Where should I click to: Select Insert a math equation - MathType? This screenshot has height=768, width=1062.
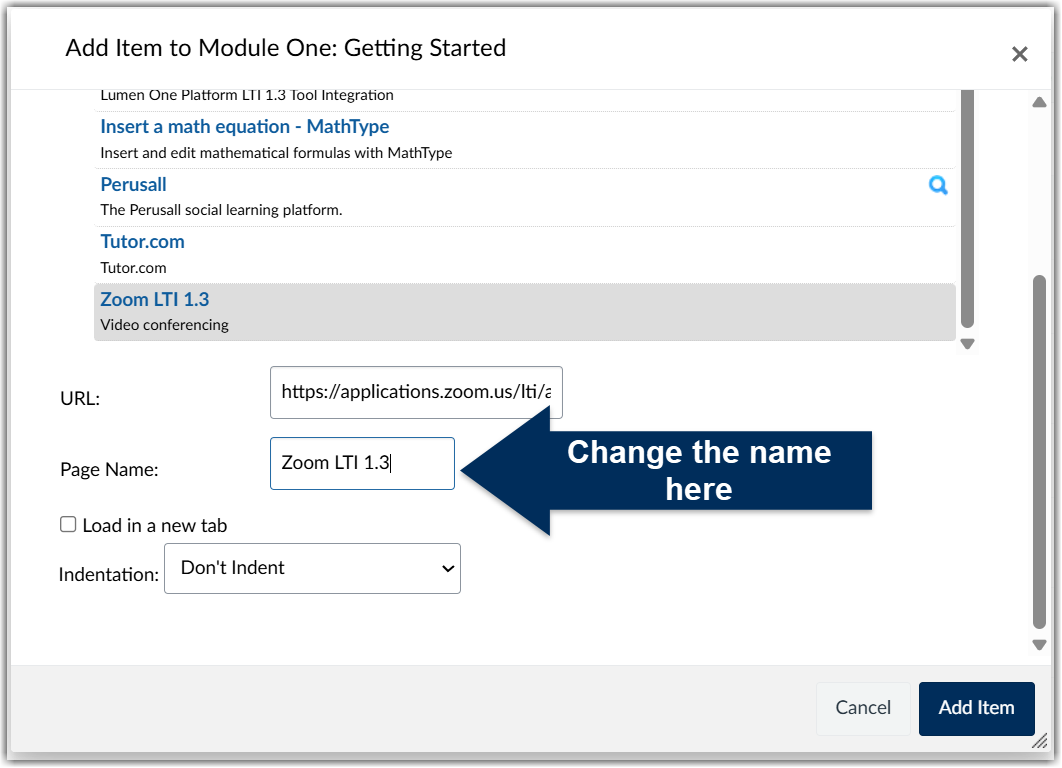(x=245, y=127)
